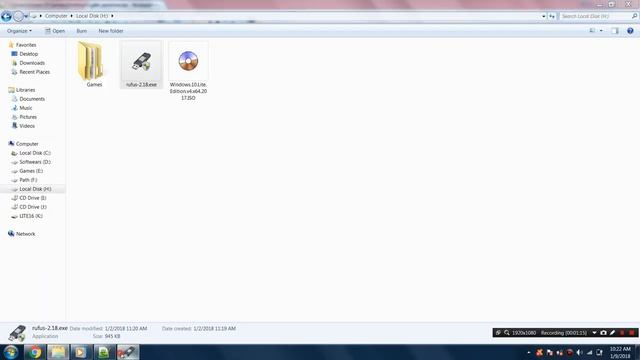The image size is (640, 360).
Task: Toggle the preview pane button
Action: click(615, 31)
